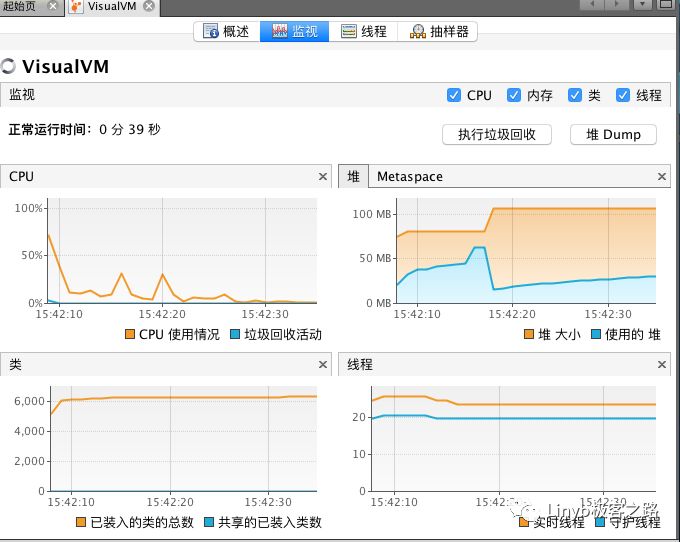This screenshot has width=680, height=542.
Task: Click the 共享的已装入类数 legend swatch
Action: 209,522
